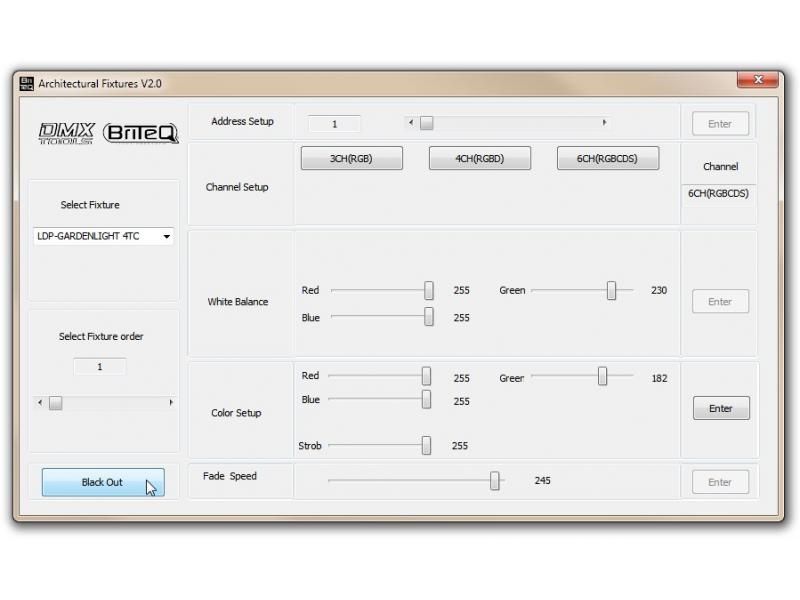Click the White Balance Green slider handle
This screenshot has width=800, height=600.
pos(611,290)
